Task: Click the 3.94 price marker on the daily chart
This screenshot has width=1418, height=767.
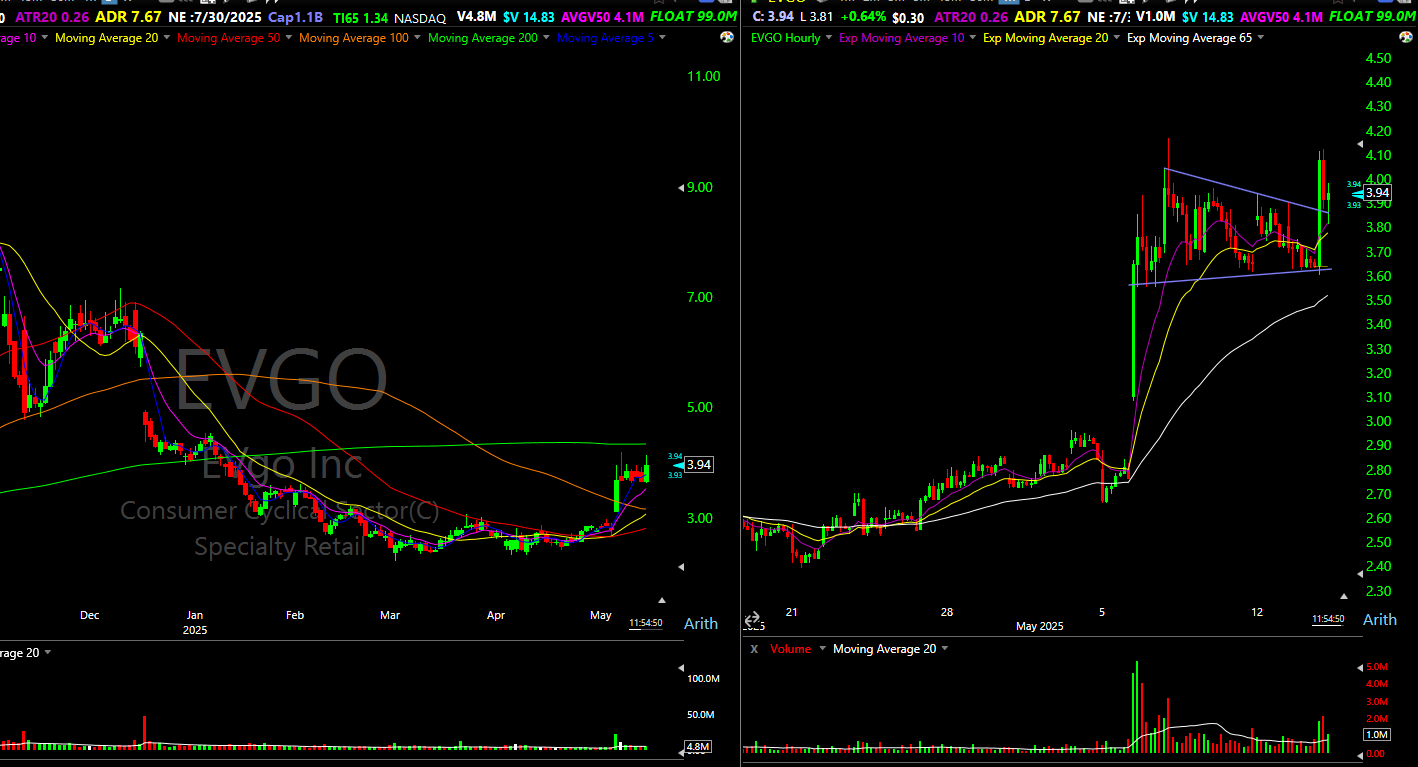Action: [699, 465]
